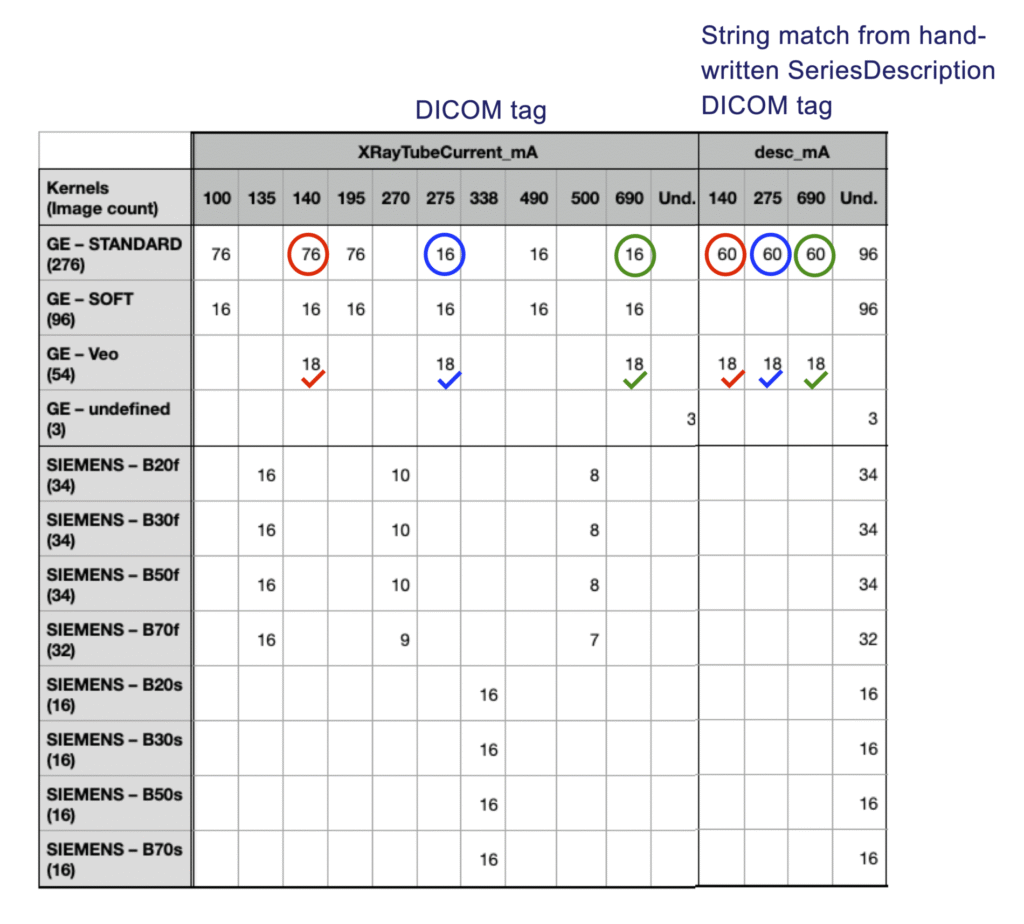Select the GE – STANDARD (276) row label
Image resolution: width=1024 pixels, height=924 pixels.
pos(115,254)
